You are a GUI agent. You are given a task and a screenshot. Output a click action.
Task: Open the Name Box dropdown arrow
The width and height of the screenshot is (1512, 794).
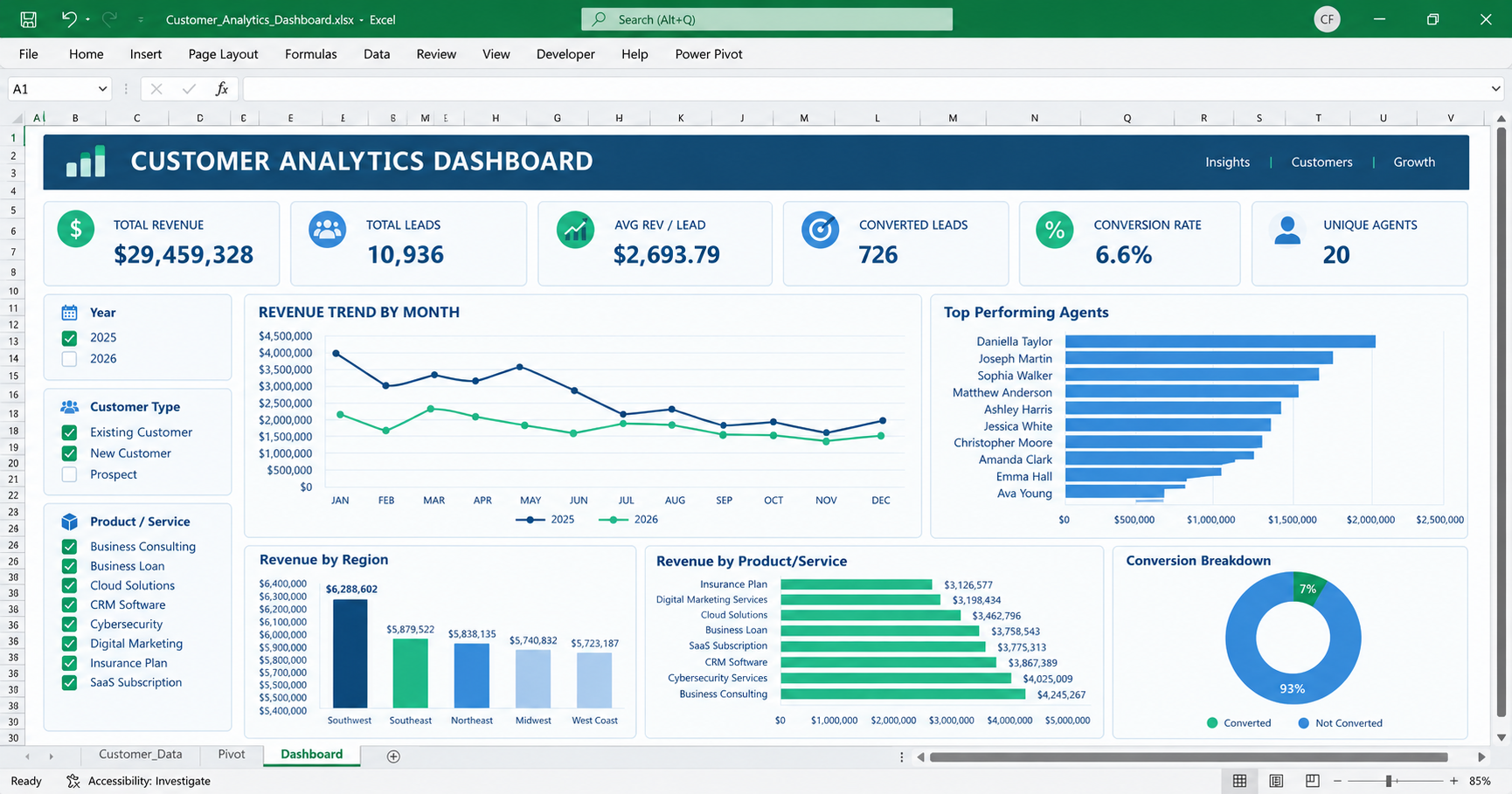click(102, 89)
